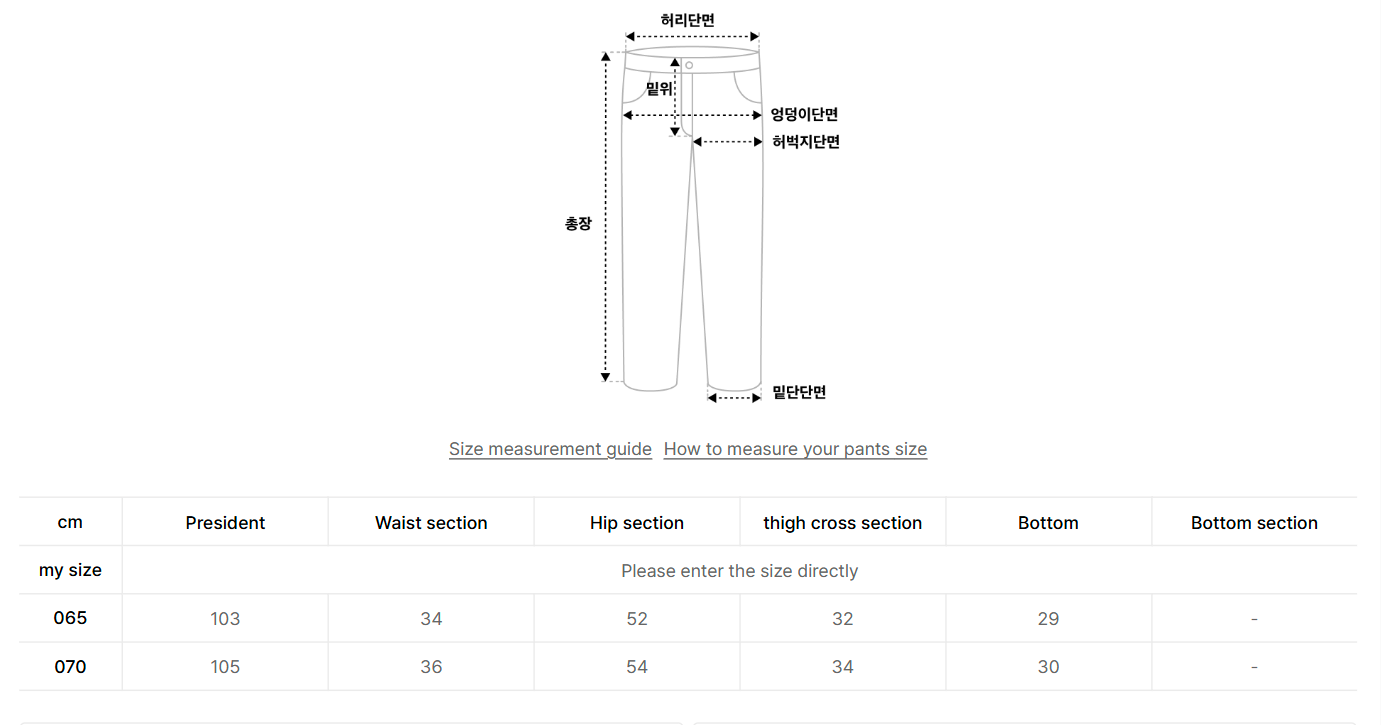Click the President column header
Viewport: 1381px width, 725px height.
point(225,523)
